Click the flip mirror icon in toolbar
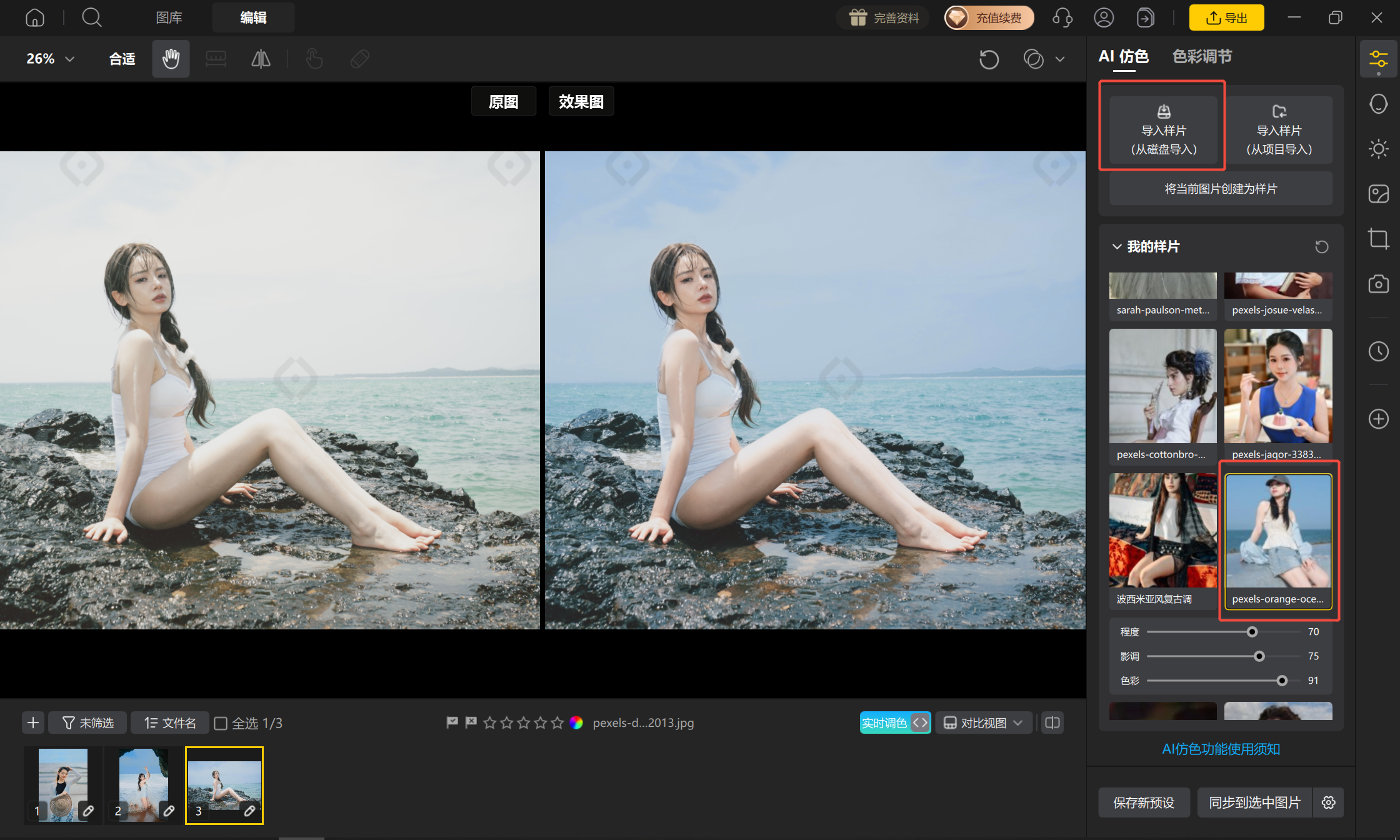1400x840 pixels. 261,59
